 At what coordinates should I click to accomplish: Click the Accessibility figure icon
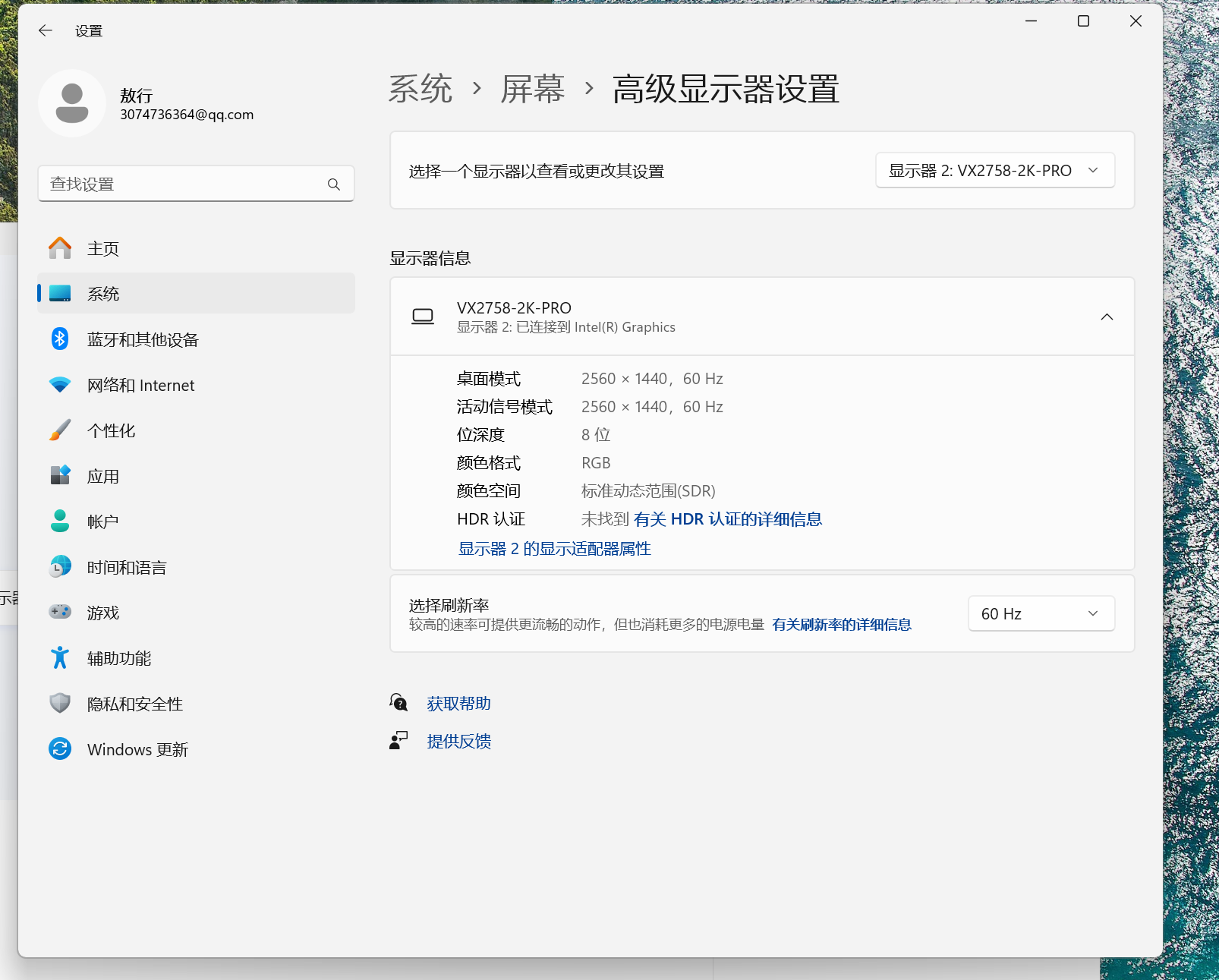click(x=60, y=657)
